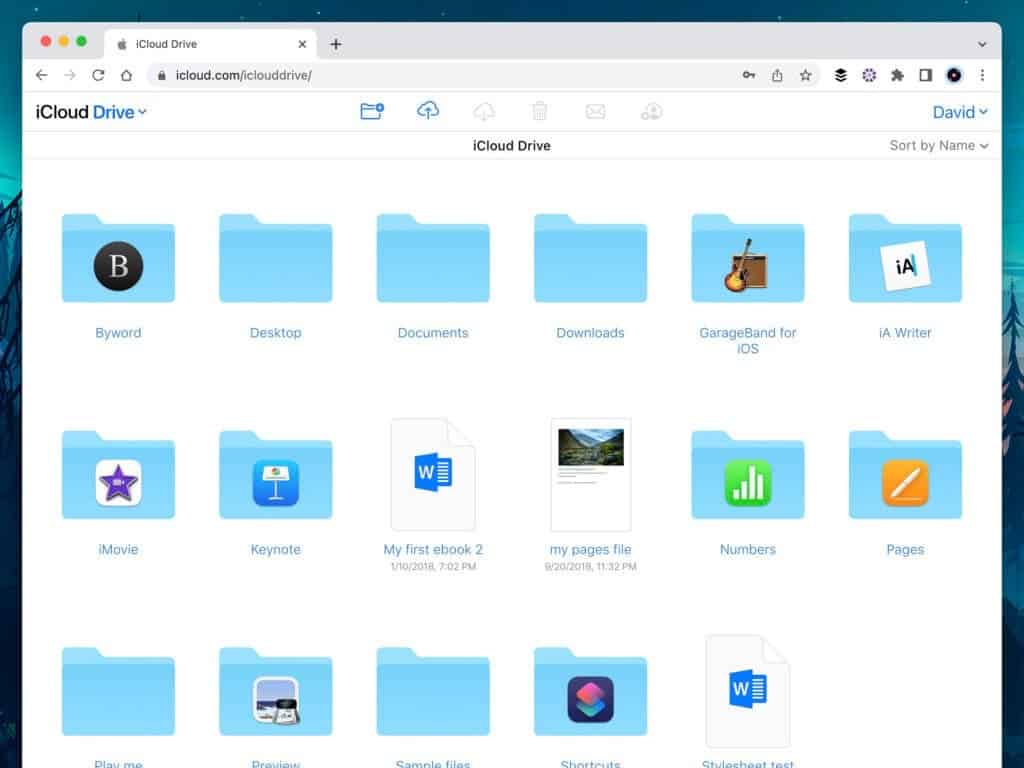The width and height of the screenshot is (1024, 768).
Task: Open the Keynote folder
Action: (x=275, y=477)
